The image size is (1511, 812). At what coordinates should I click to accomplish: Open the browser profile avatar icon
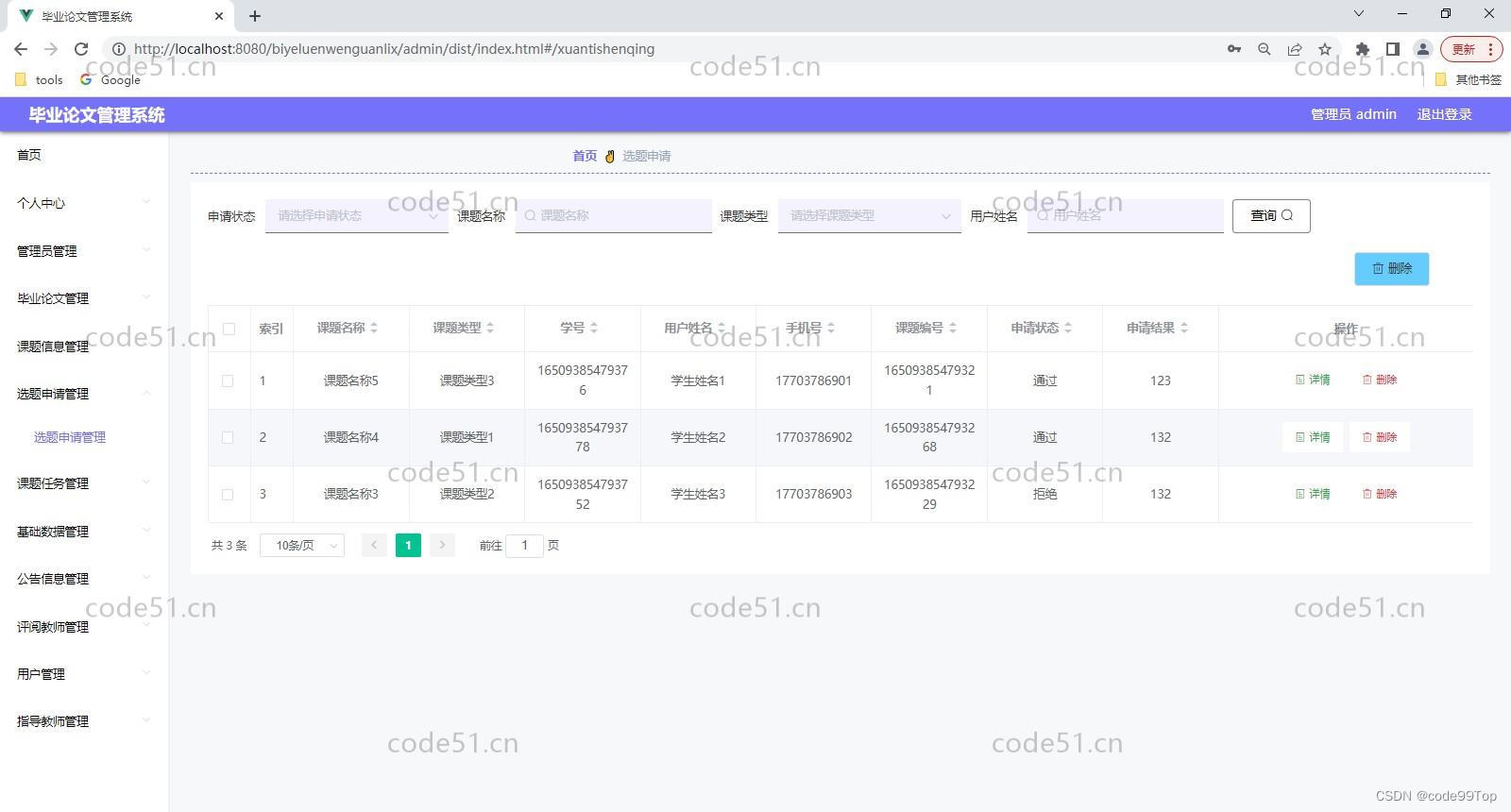coord(1422,49)
